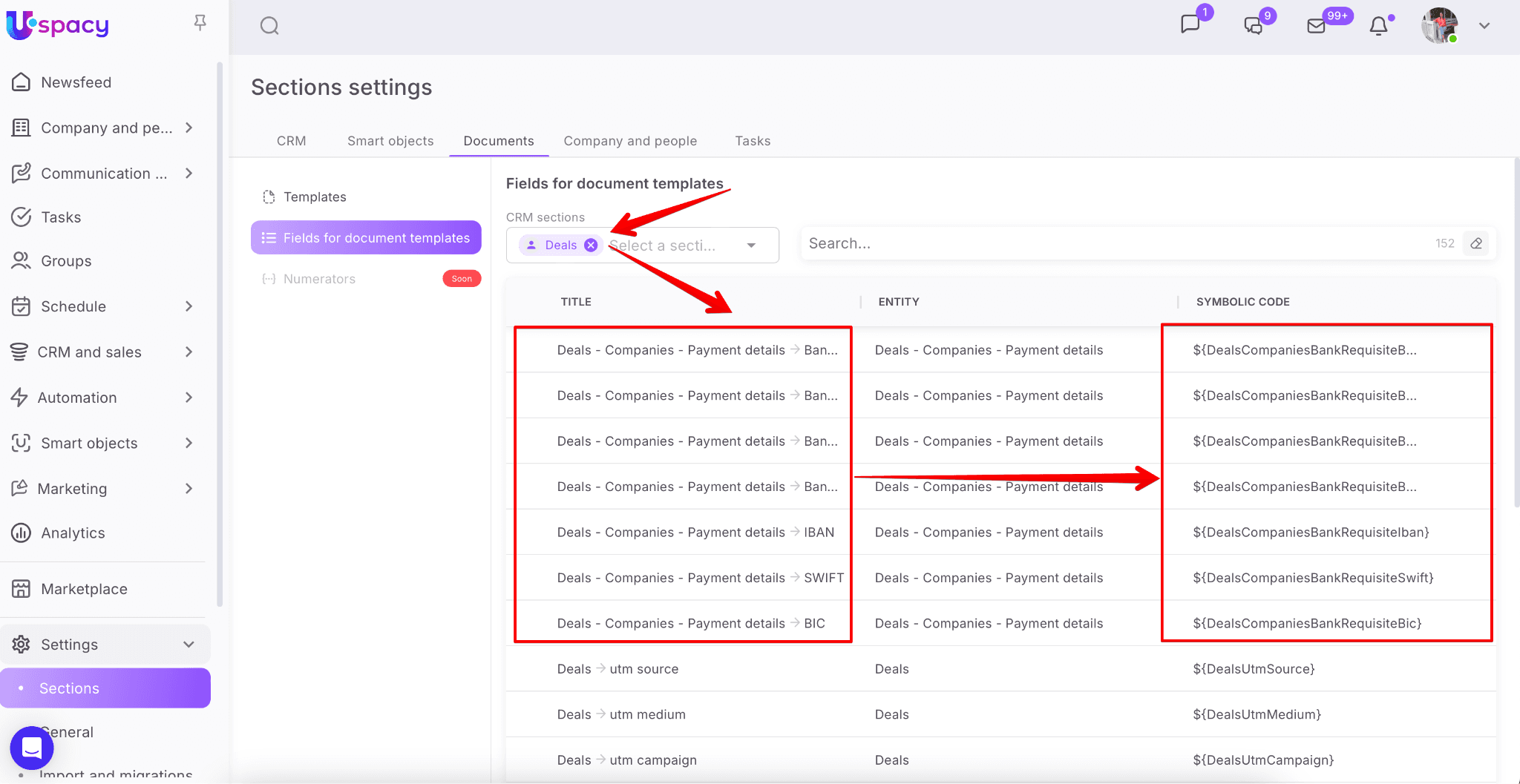Expand the CRM and sales sidebar menu
The height and width of the screenshot is (784, 1520).
click(189, 352)
